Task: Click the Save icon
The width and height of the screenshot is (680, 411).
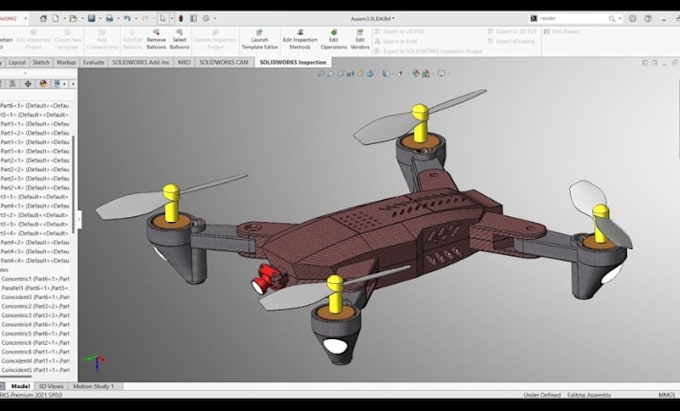Action: click(x=92, y=19)
